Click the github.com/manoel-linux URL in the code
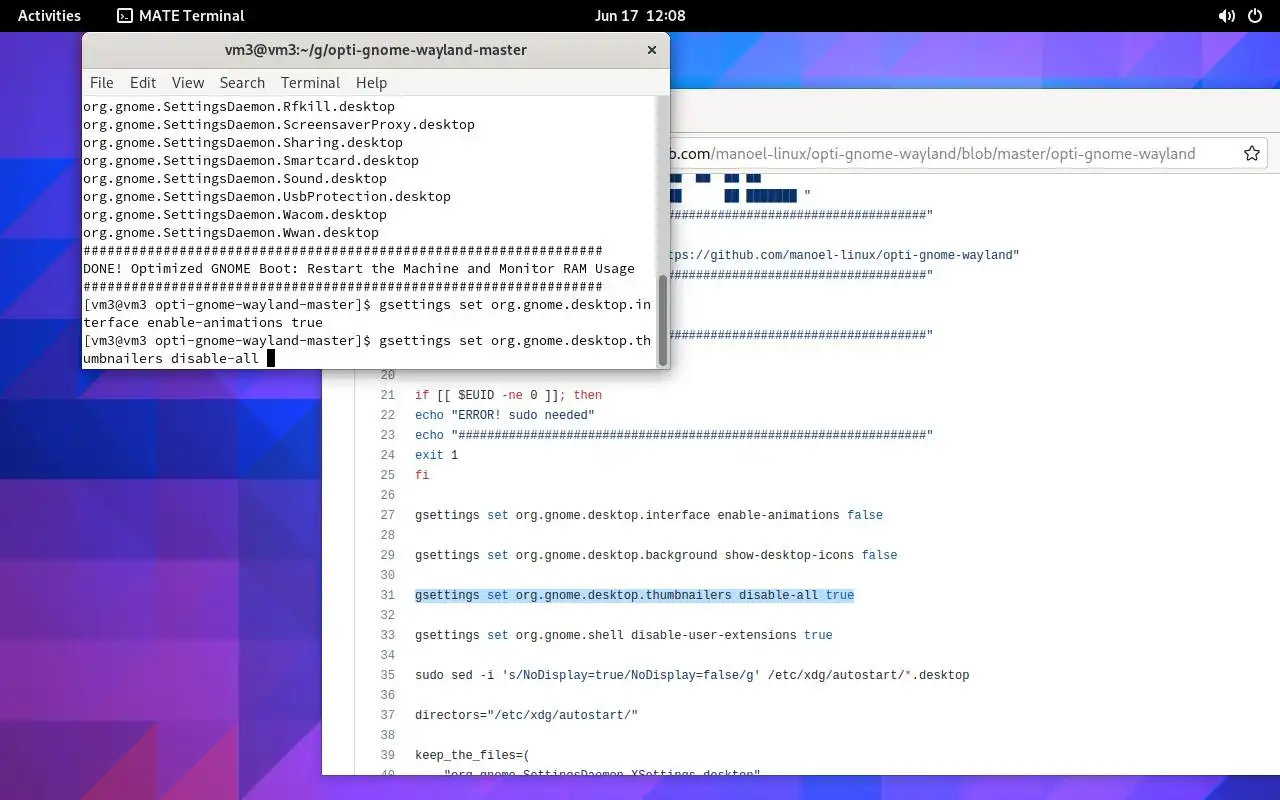 click(x=840, y=255)
